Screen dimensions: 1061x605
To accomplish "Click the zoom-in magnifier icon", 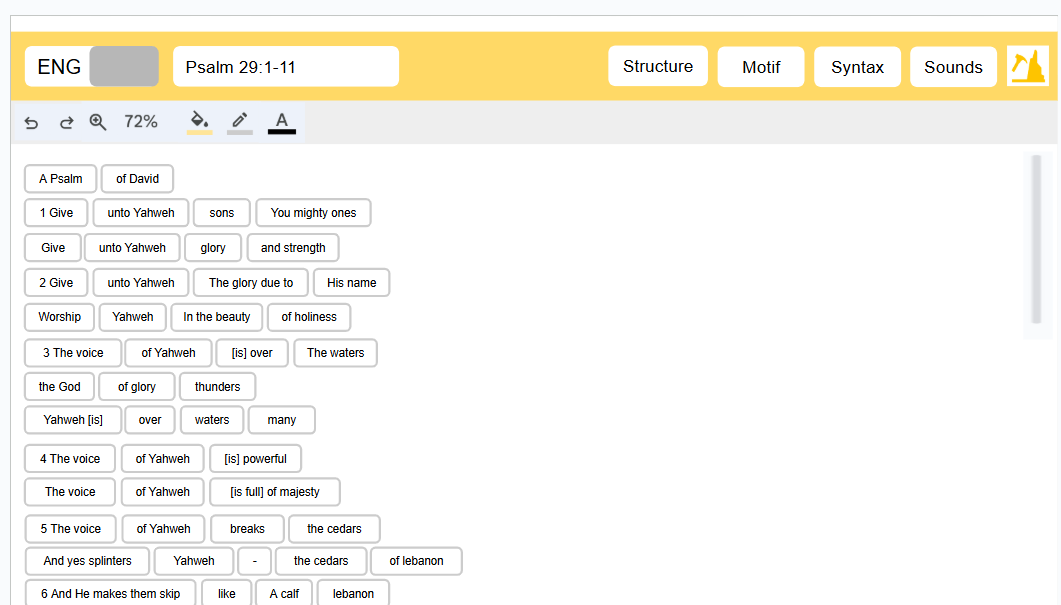I will [98, 122].
